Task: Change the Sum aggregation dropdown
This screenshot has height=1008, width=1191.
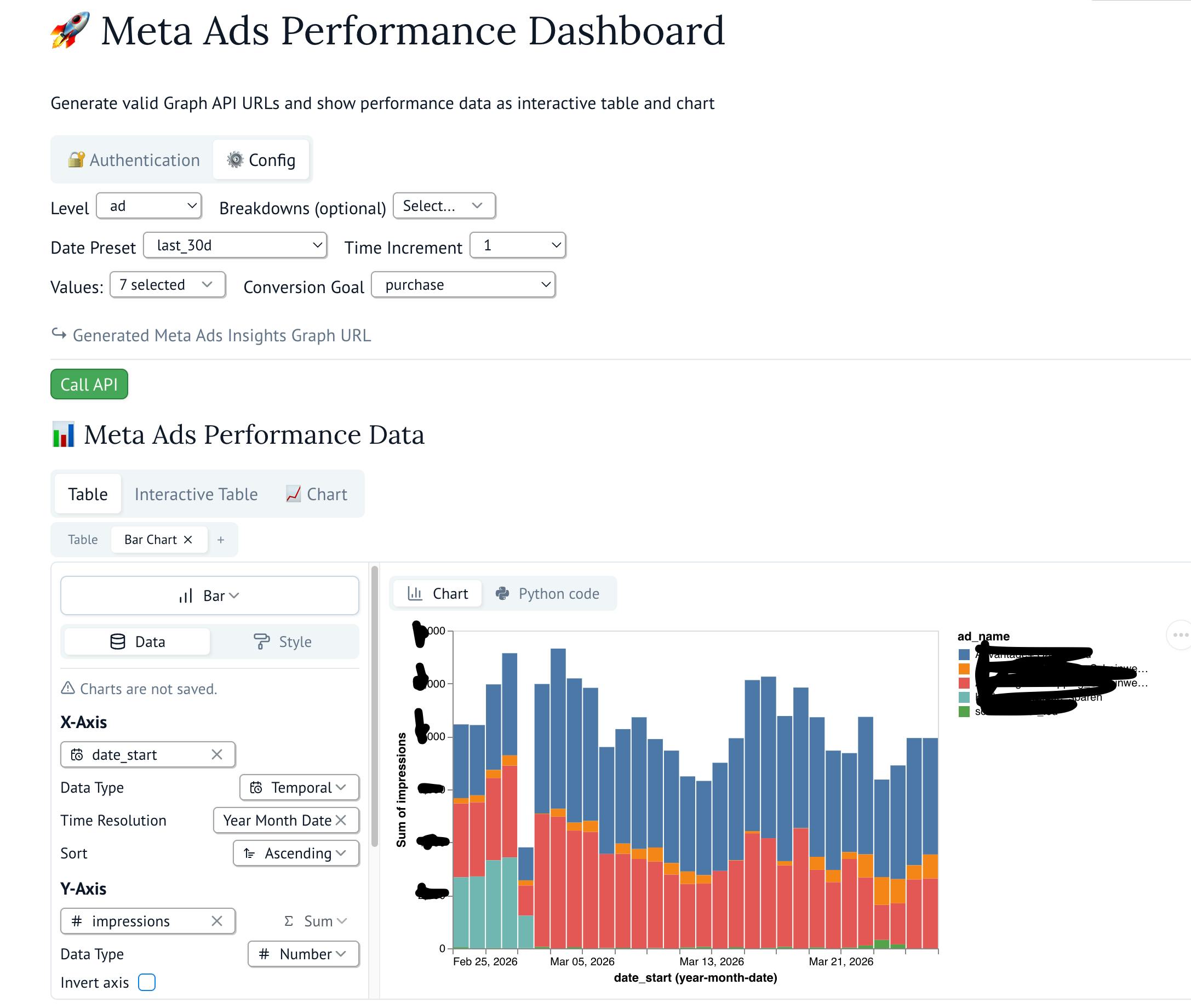Action: pos(316,920)
